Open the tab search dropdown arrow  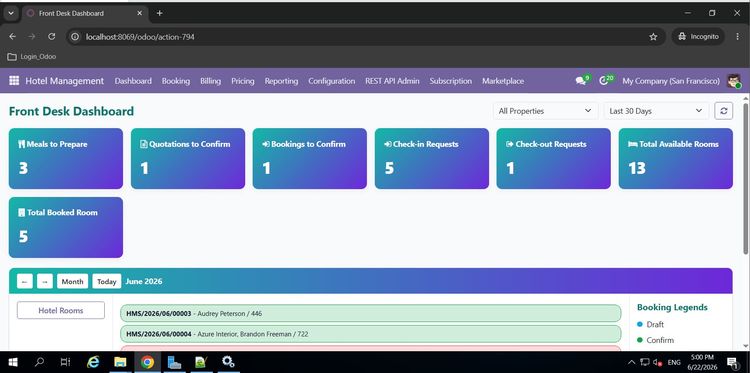click(x=11, y=13)
